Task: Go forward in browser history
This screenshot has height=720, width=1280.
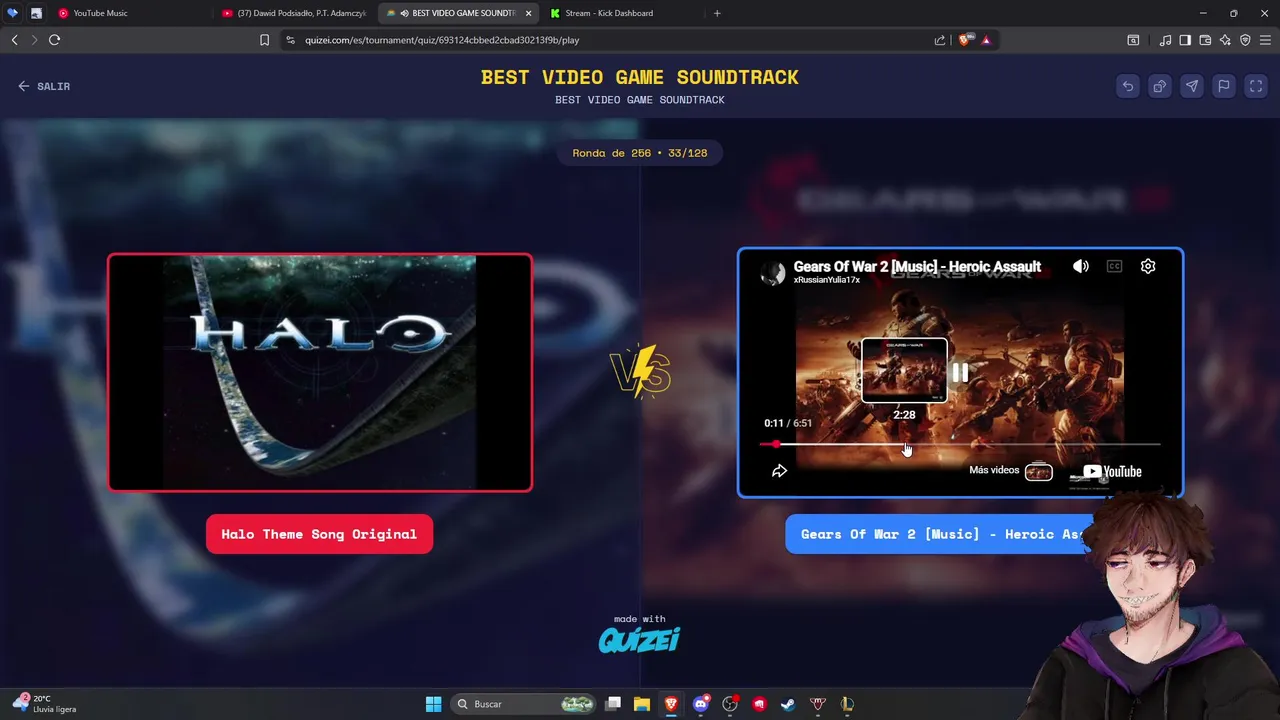Action: pos(34,40)
